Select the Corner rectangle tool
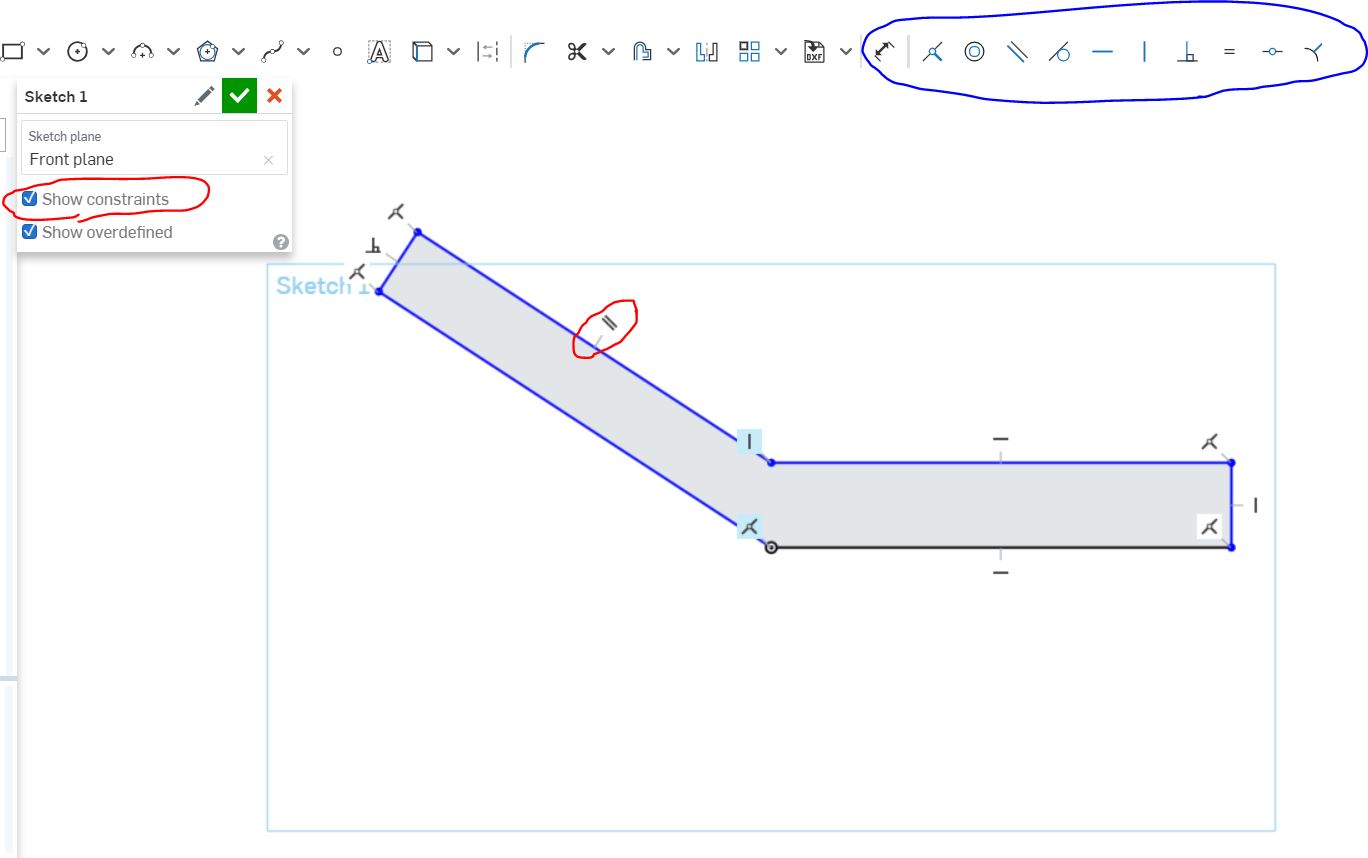This screenshot has height=858, width=1368. pyautogui.click(x=13, y=48)
